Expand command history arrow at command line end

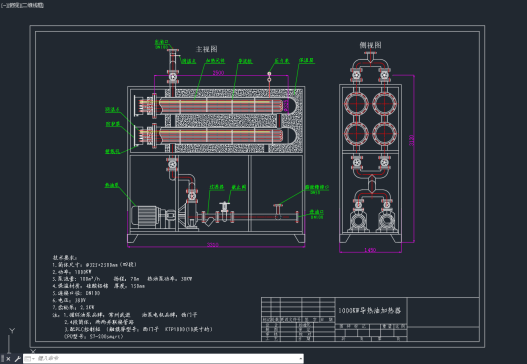[300, 359]
